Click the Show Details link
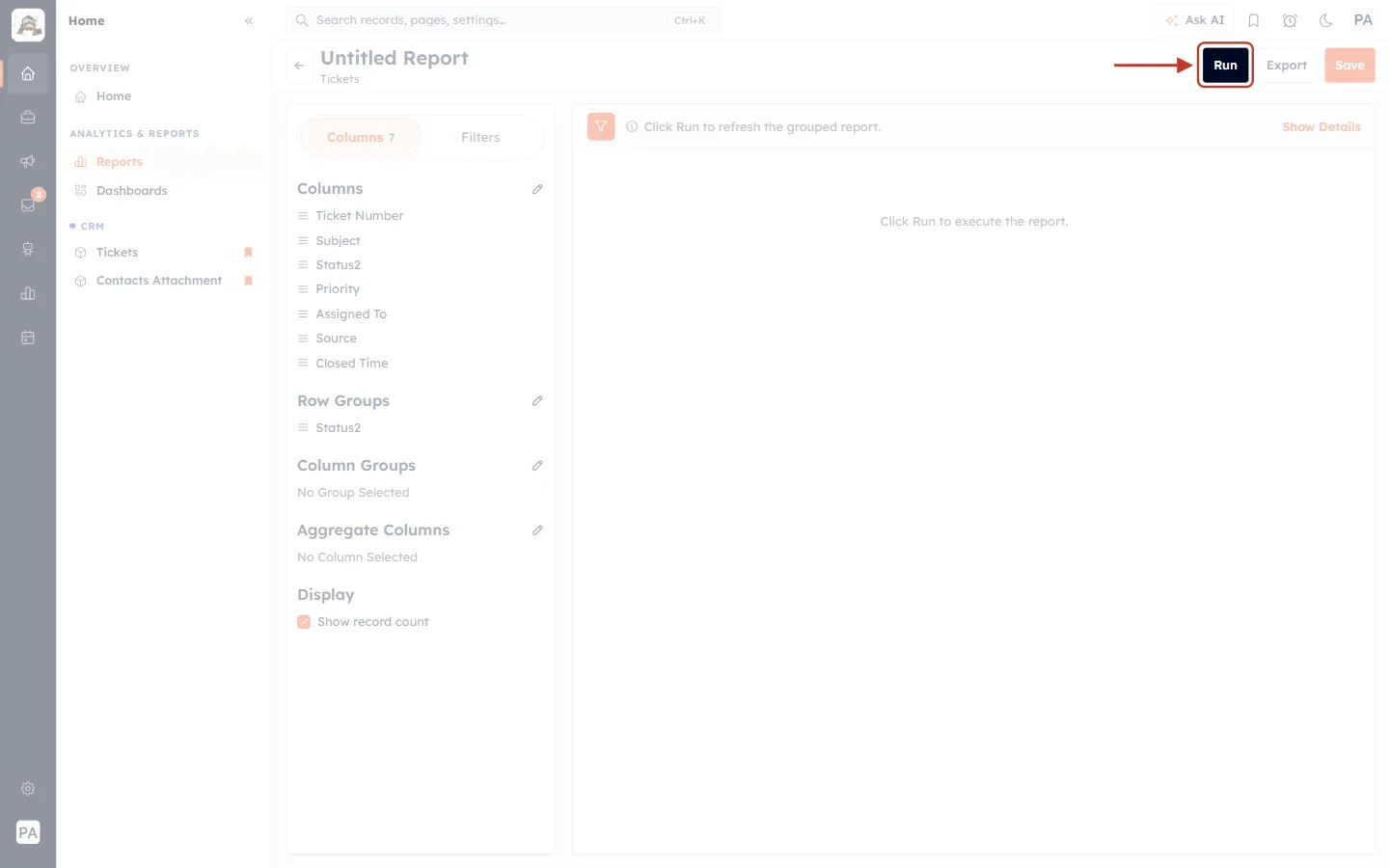1389x868 pixels. 1321,126
